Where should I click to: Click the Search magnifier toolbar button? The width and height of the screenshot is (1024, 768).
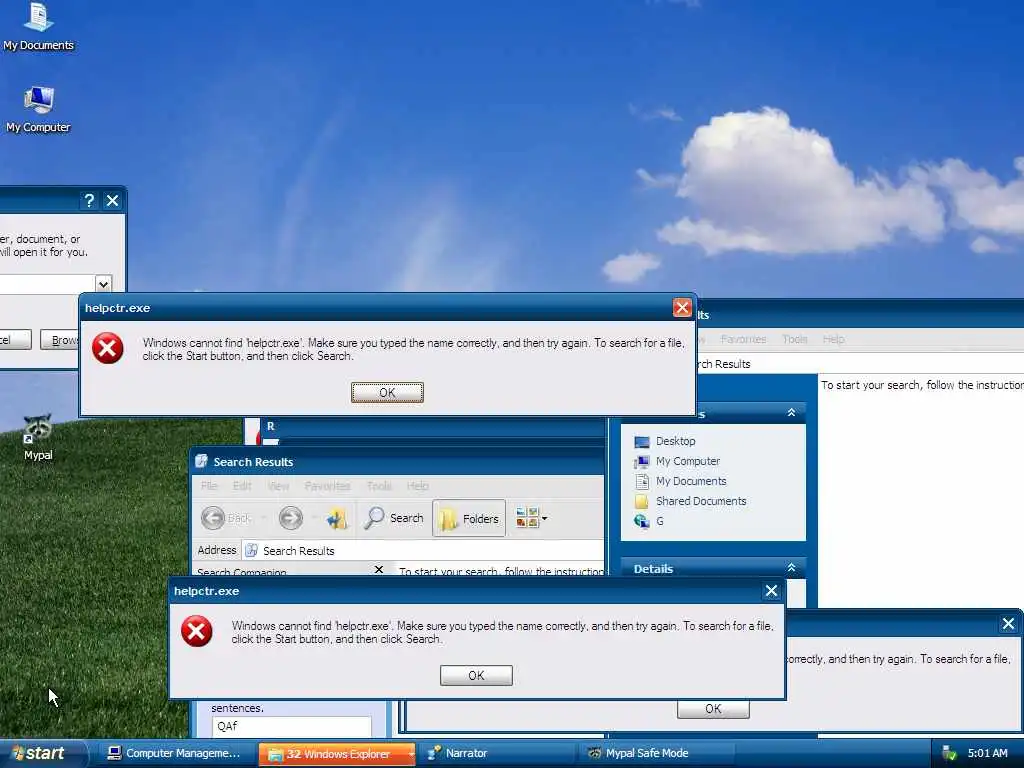tap(393, 518)
